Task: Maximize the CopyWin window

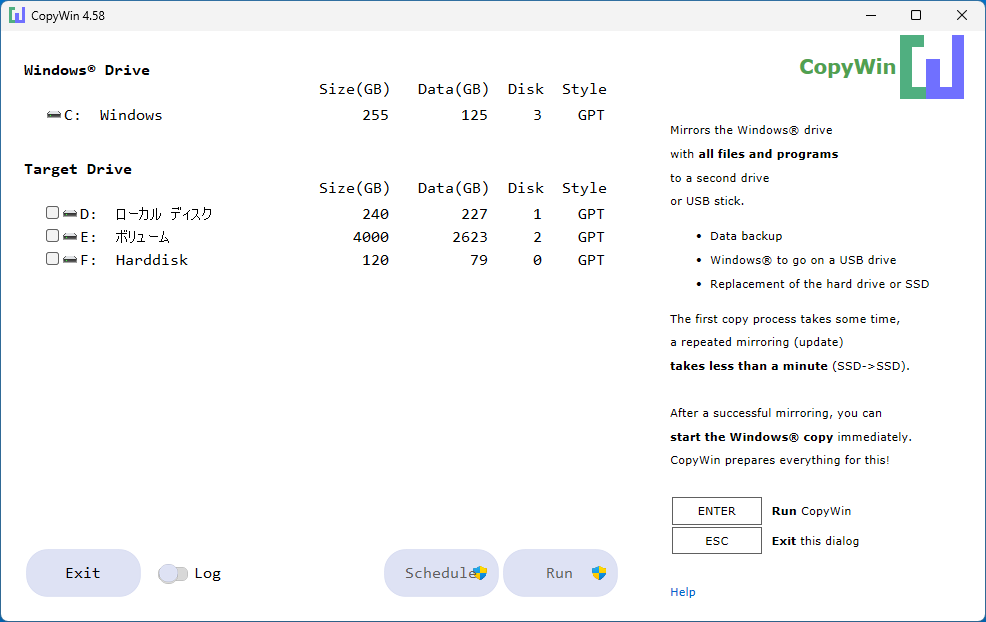Action: pyautogui.click(x=916, y=15)
